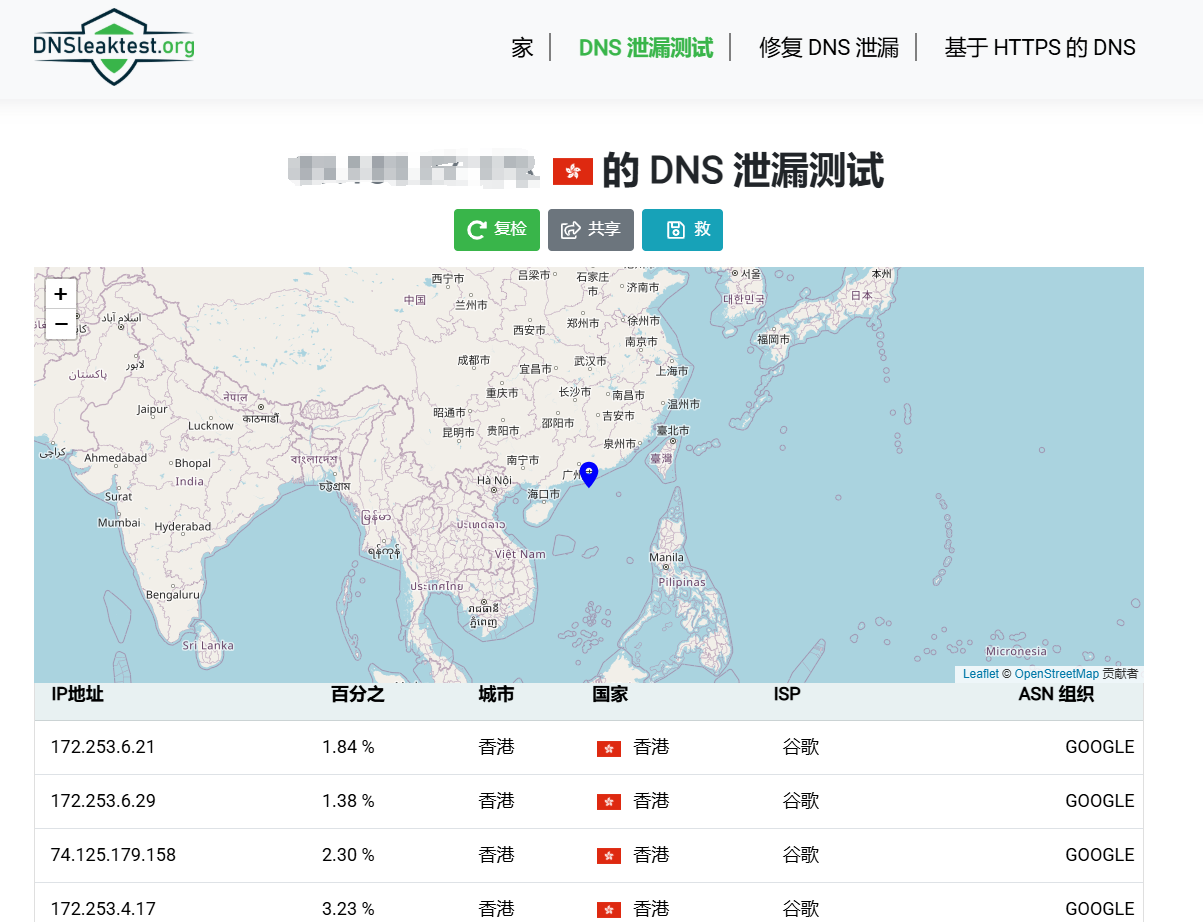The image size is (1203, 922).
Task: Click the 的 DNS 泄漏测试 page heading
Action: point(743,171)
